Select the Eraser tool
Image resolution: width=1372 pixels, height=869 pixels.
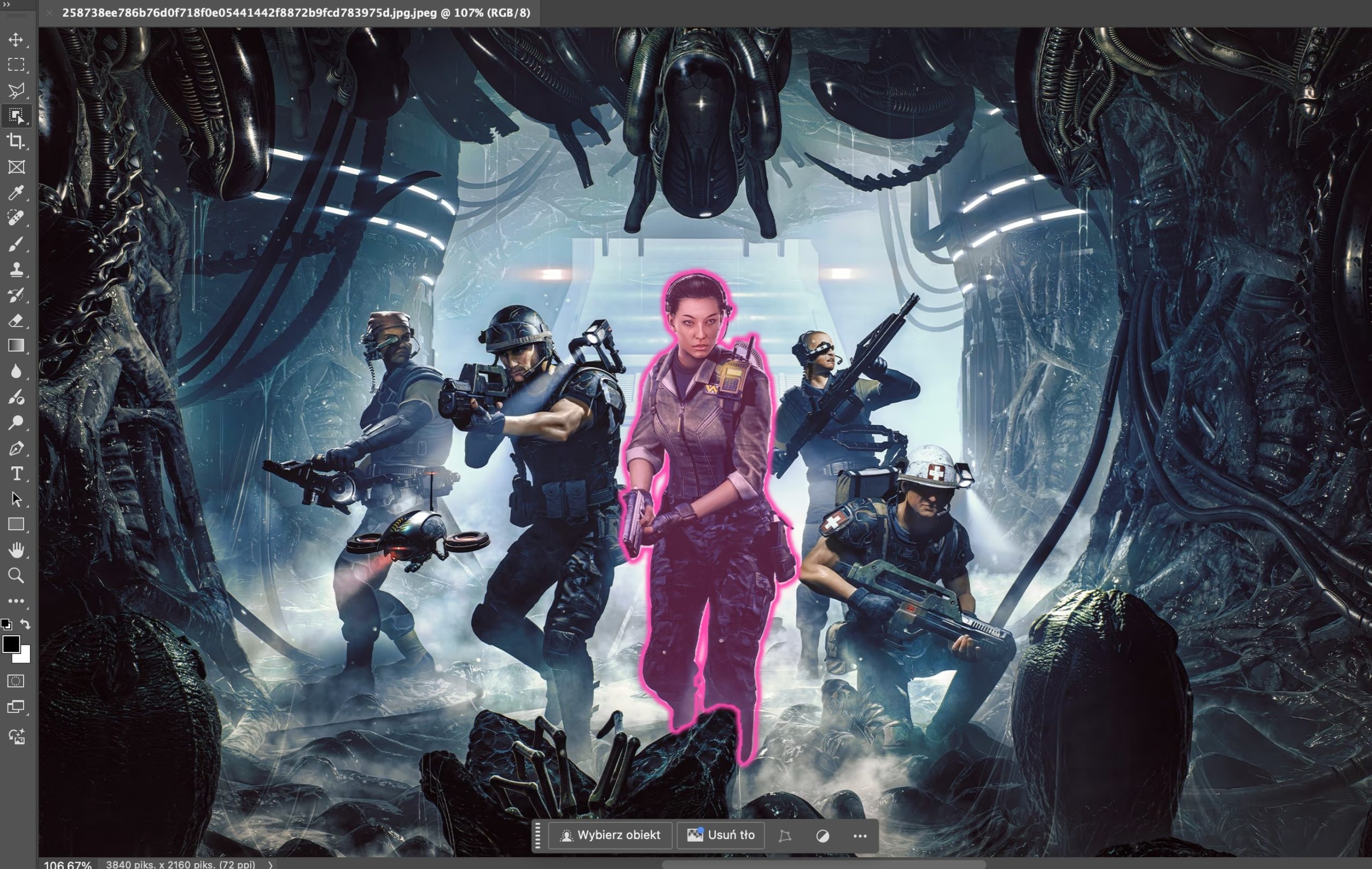[16, 320]
